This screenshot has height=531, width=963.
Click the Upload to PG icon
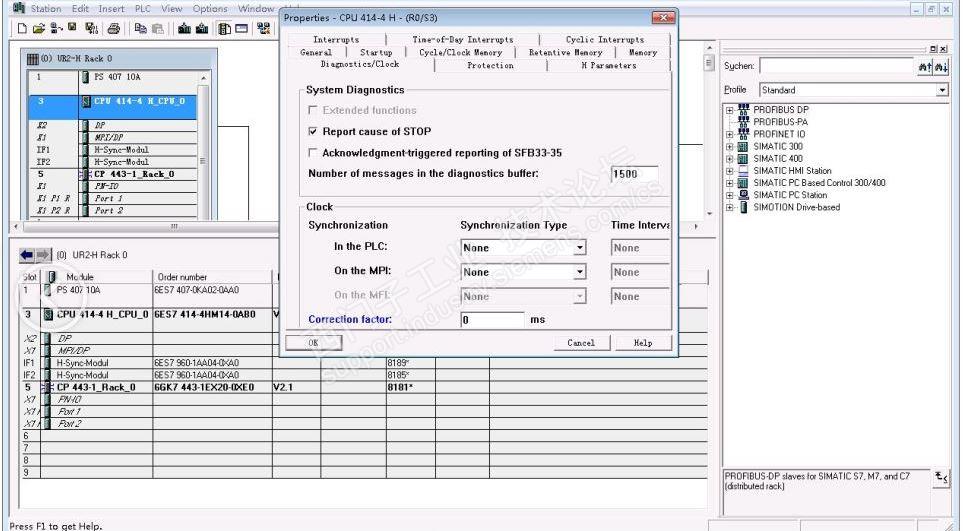(x=201, y=28)
